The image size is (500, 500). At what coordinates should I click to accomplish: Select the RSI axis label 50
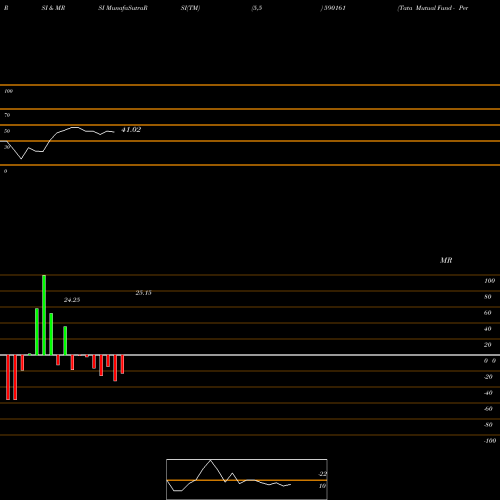click(x=7, y=131)
